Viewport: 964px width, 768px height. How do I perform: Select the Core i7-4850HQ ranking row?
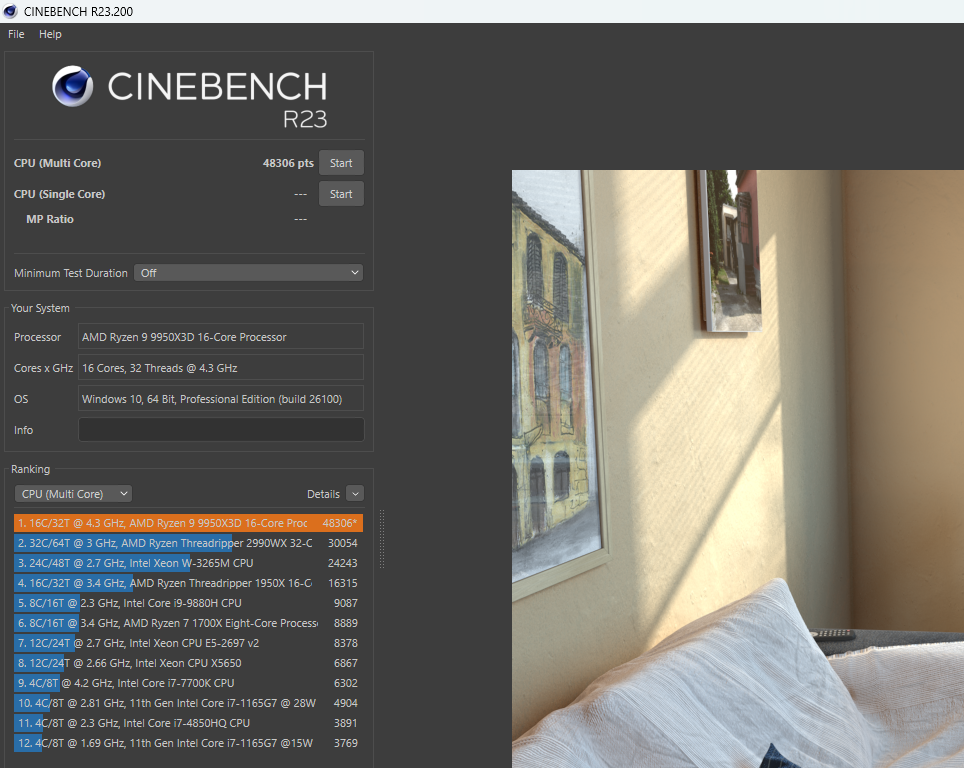tap(188, 723)
